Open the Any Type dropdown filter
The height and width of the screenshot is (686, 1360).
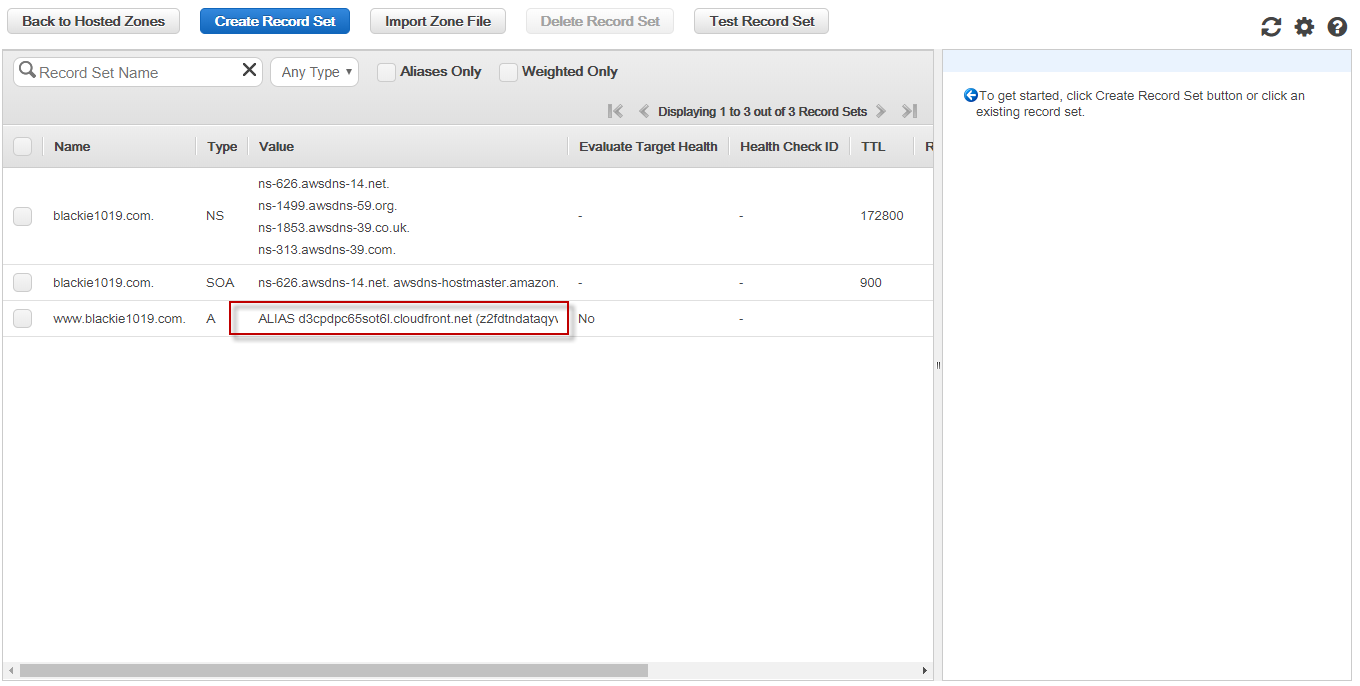[x=314, y=72]
